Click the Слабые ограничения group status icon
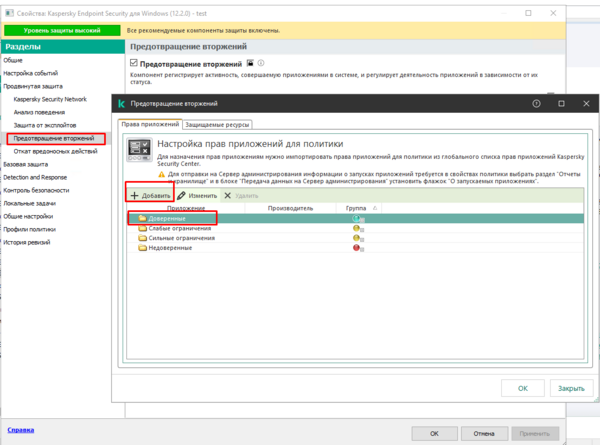Viewport: 600px width, 445px height. pyautogui.click(x=358, y=229)
